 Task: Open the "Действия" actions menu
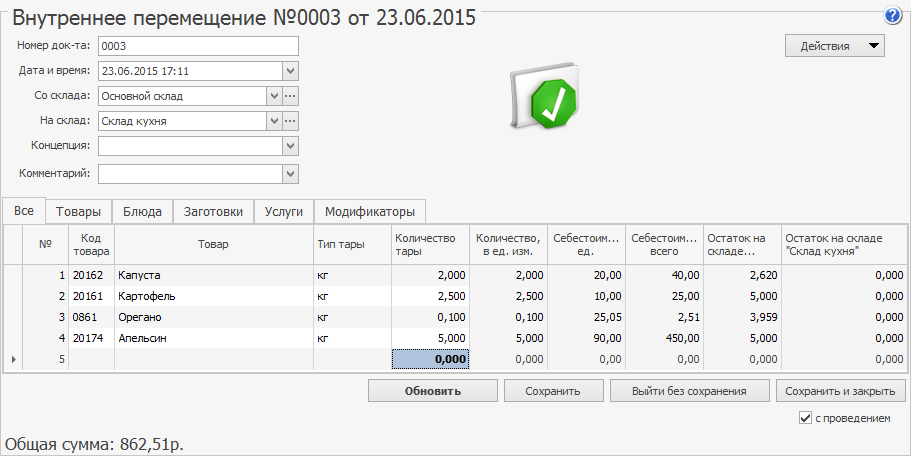pos(835,46)
